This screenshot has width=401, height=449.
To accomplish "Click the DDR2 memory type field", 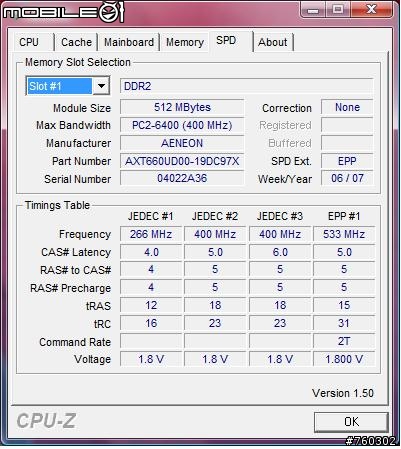I will pos(246,86).
